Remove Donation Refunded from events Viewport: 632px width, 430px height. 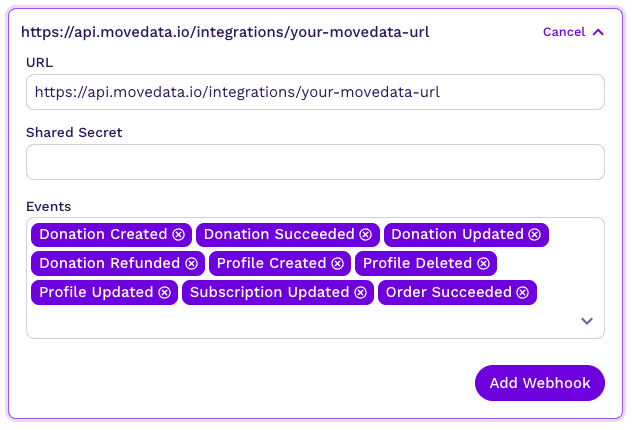[x=191, y=263]
